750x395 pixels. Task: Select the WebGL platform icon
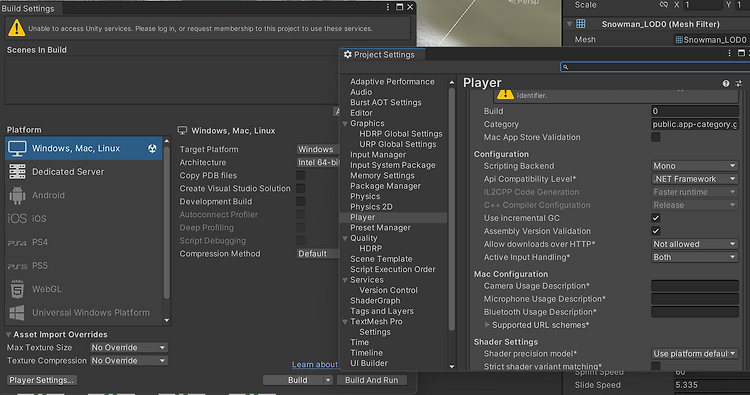point(17,289)
